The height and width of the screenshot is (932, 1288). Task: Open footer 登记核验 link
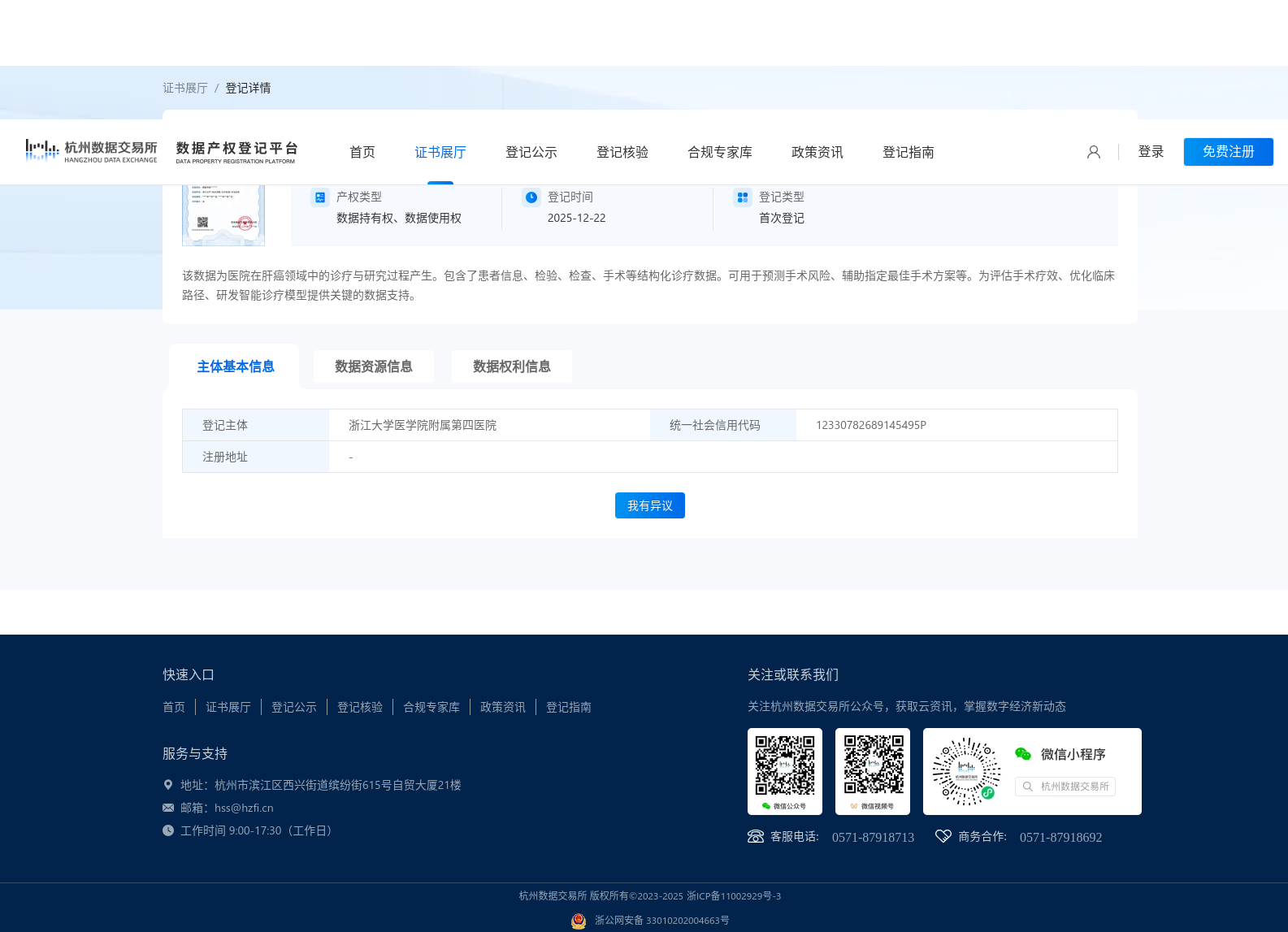click(360, 707)
